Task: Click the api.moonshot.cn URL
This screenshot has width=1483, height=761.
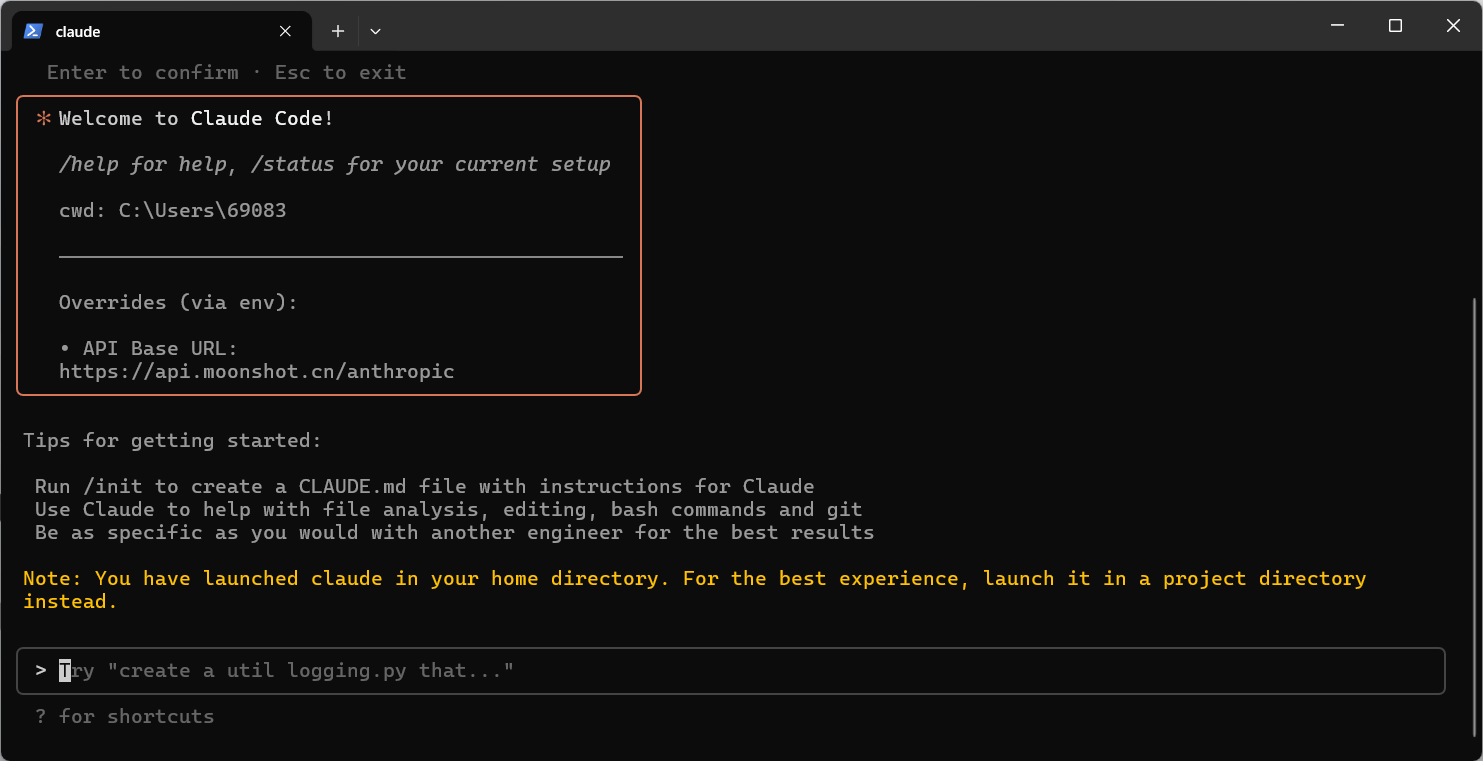Action: tap(256, 371)
